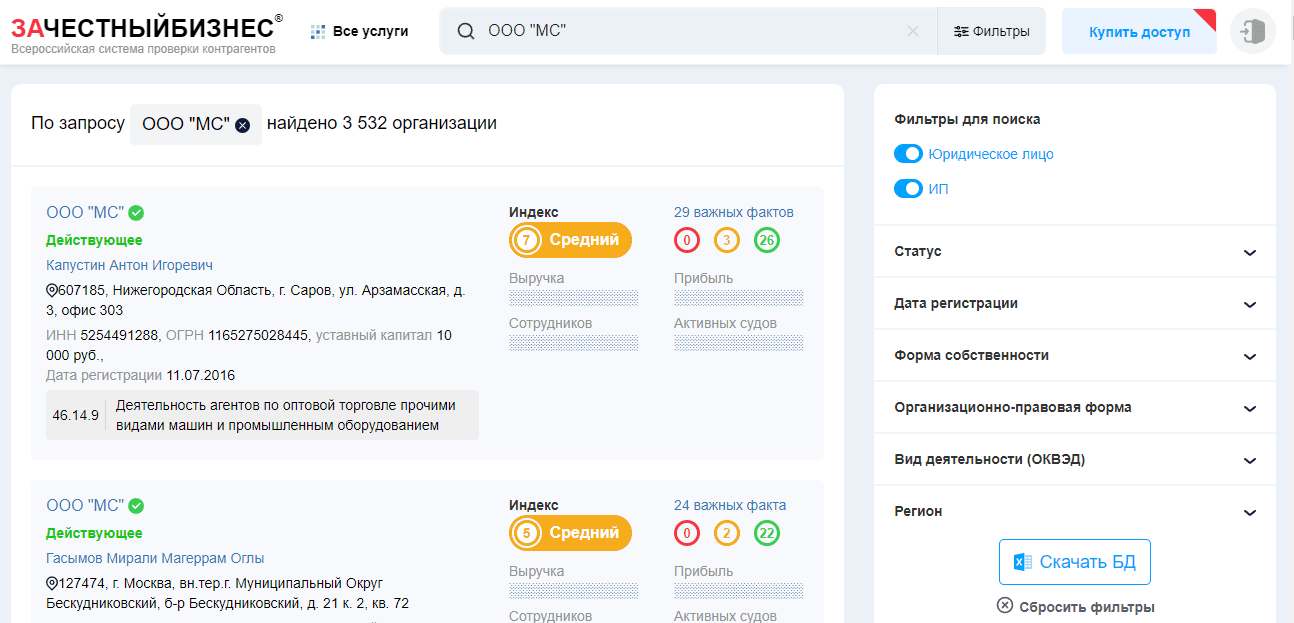
Task: Disable the Юридическое лицо toggle
Action: tap(908, 154)
